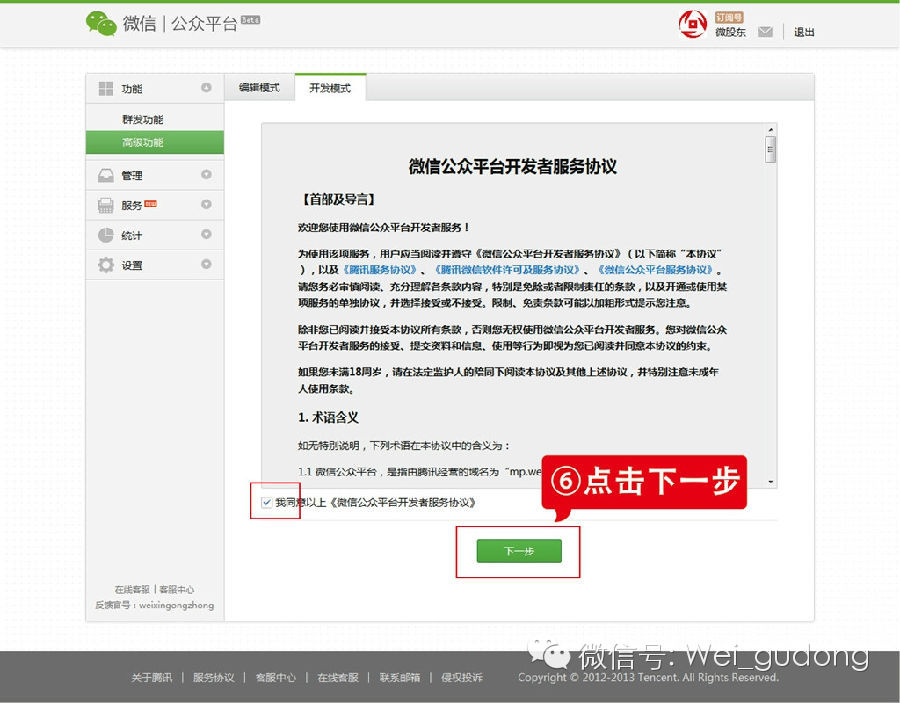Expand the 管理 sidebar section
The height and width of the screenshot is (703, 900).
[x=206, y=174]
